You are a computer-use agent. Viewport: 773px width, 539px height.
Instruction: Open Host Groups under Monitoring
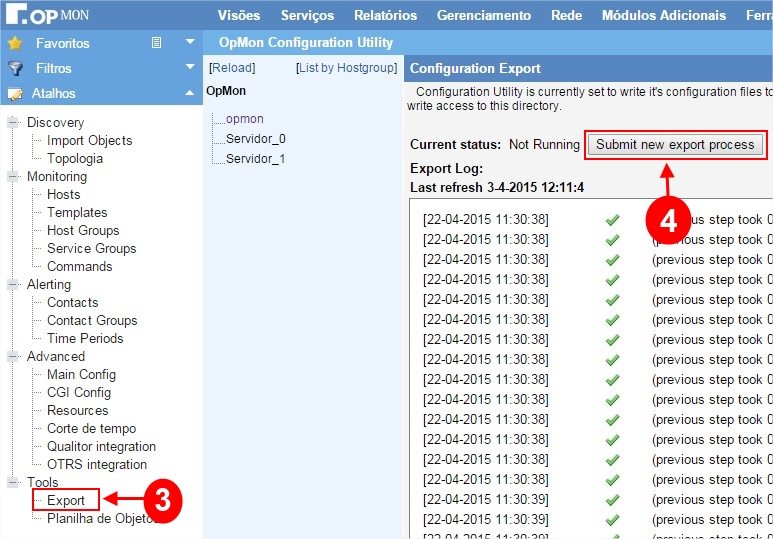83,230
